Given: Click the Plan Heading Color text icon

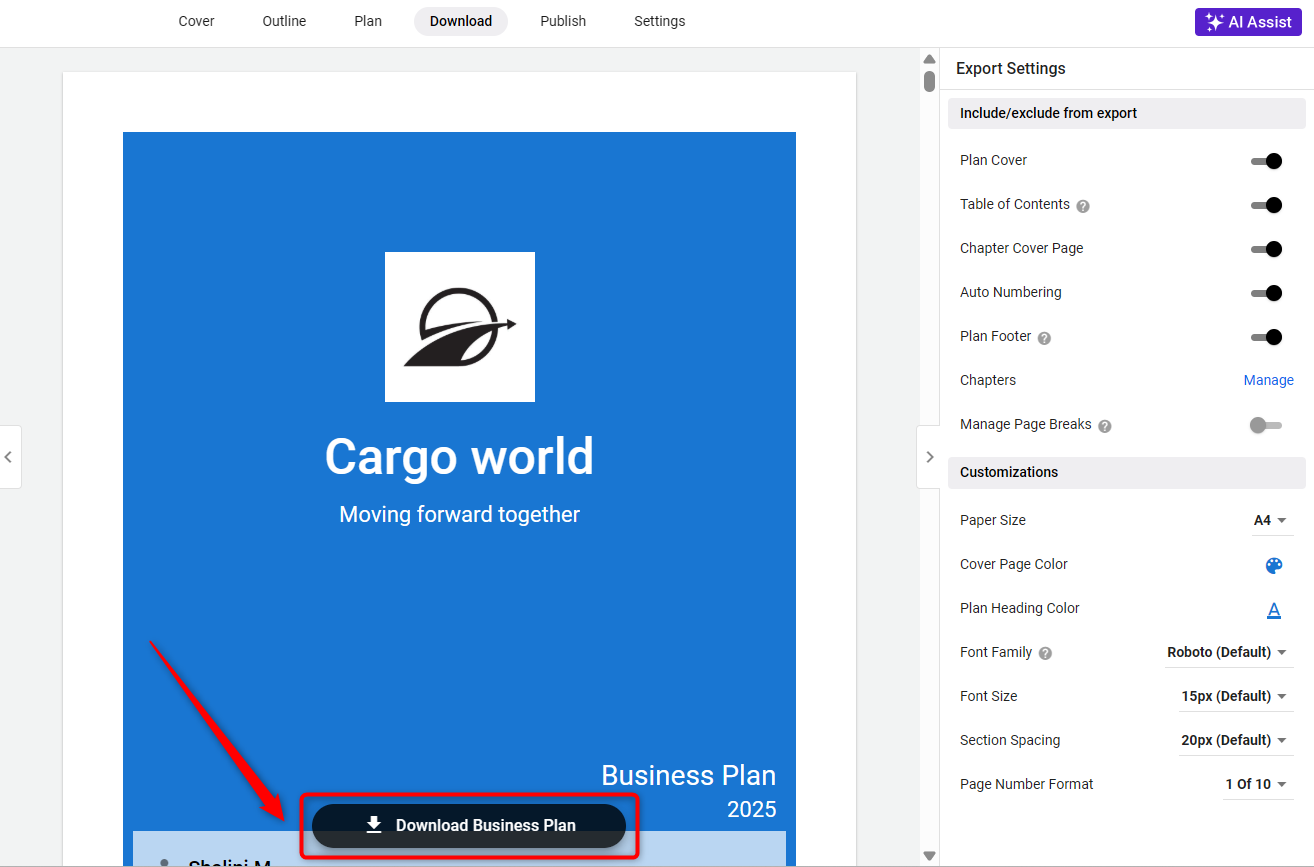Looking at the screenshot, I should (1274, 609).
